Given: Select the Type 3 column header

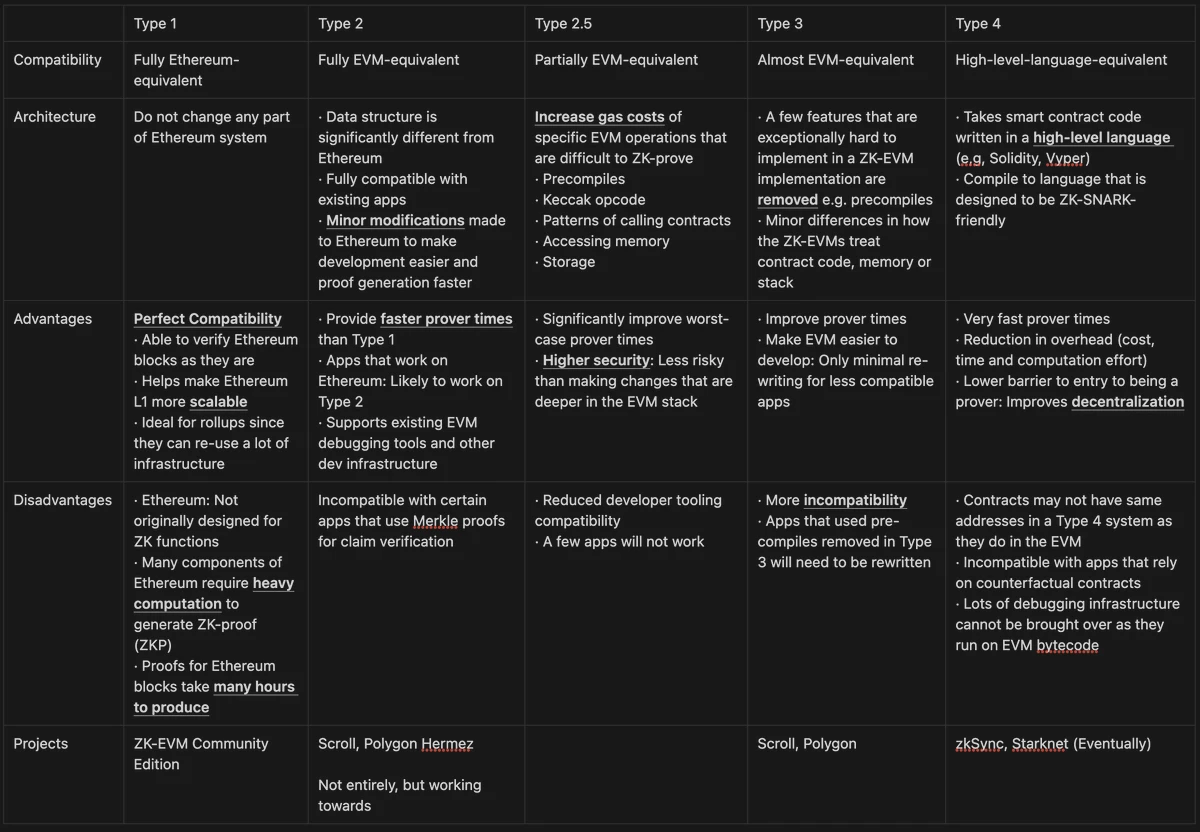Looking at the screenshot, I should tap(780, 23).
